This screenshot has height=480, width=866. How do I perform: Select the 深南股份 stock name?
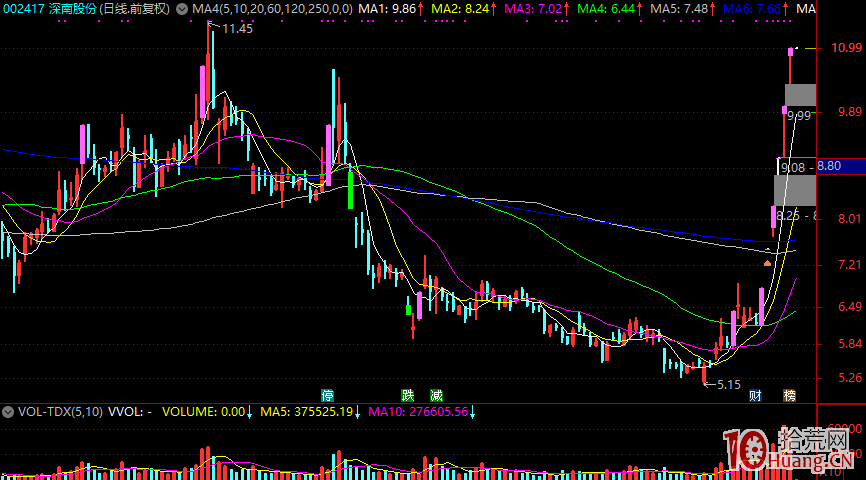coord(72,9)
